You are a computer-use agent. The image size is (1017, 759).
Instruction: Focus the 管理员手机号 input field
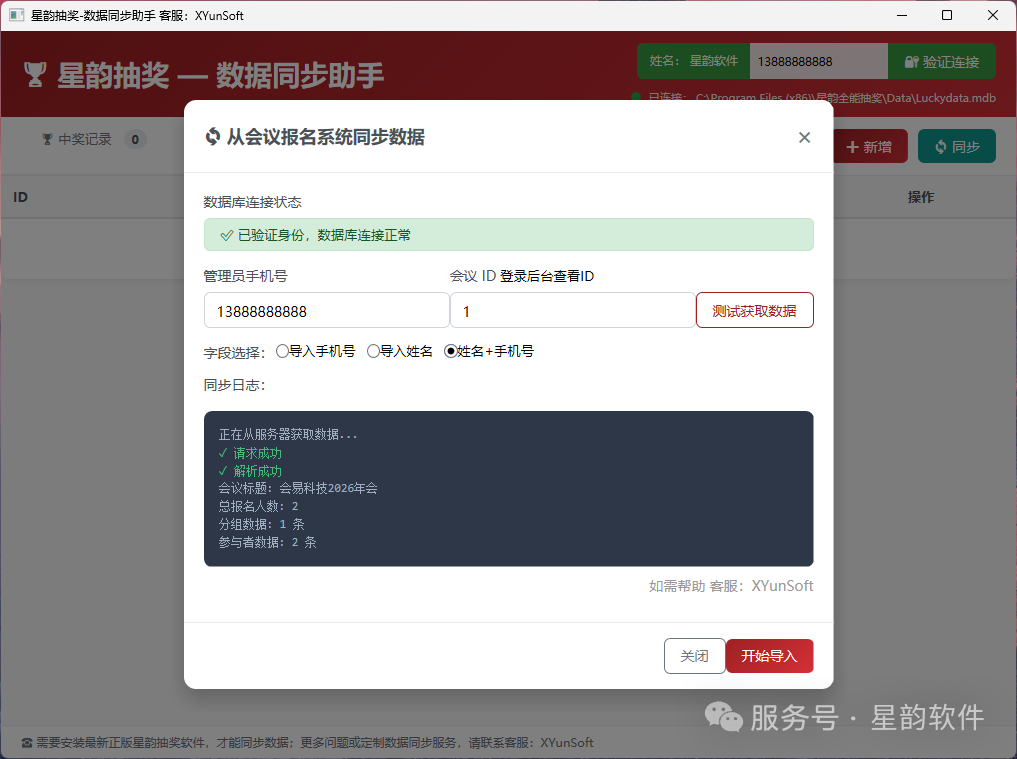pyautogui.click(x=326, y=311)
